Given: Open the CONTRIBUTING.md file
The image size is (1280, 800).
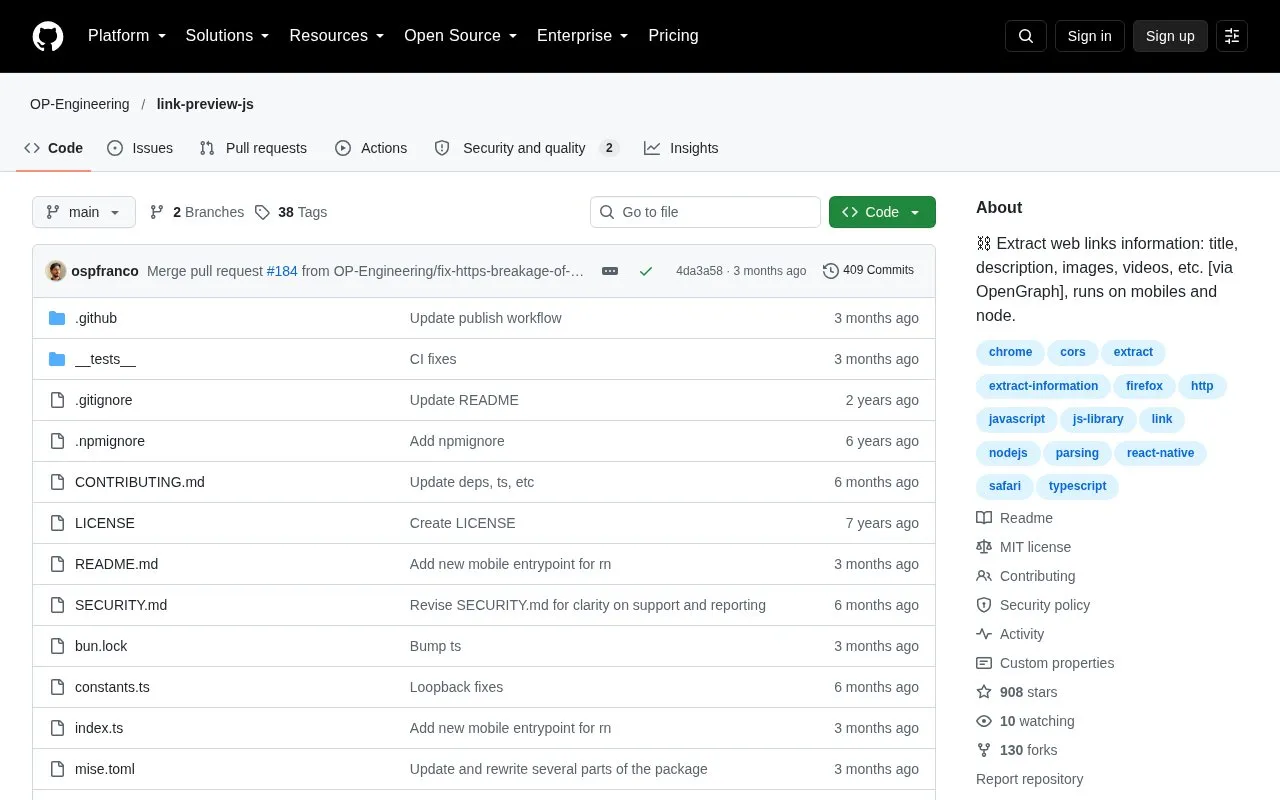Looking at the screenshot, I should tap(140, 482).
